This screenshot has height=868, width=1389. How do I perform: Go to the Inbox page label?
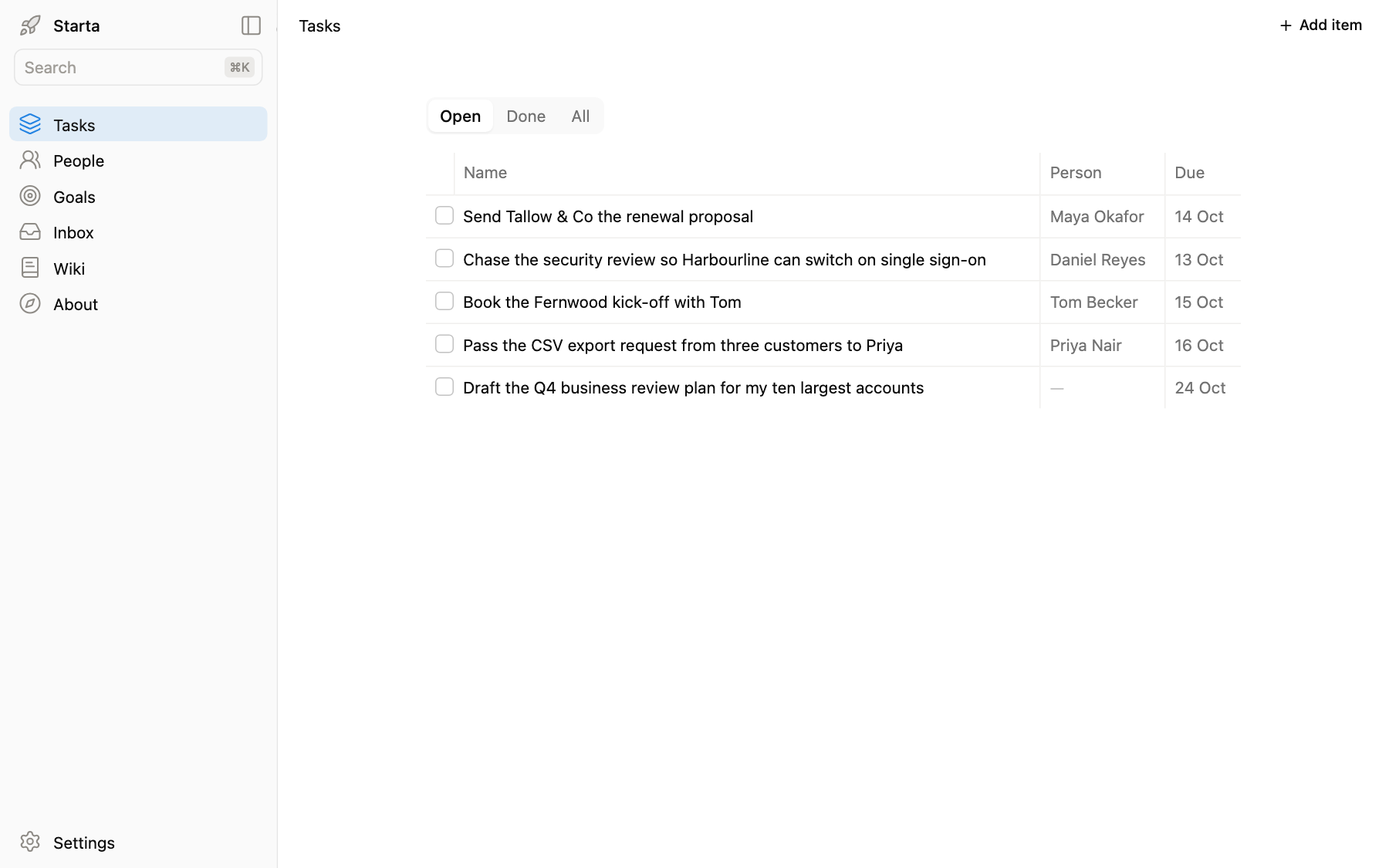click(x=73, y=232)
